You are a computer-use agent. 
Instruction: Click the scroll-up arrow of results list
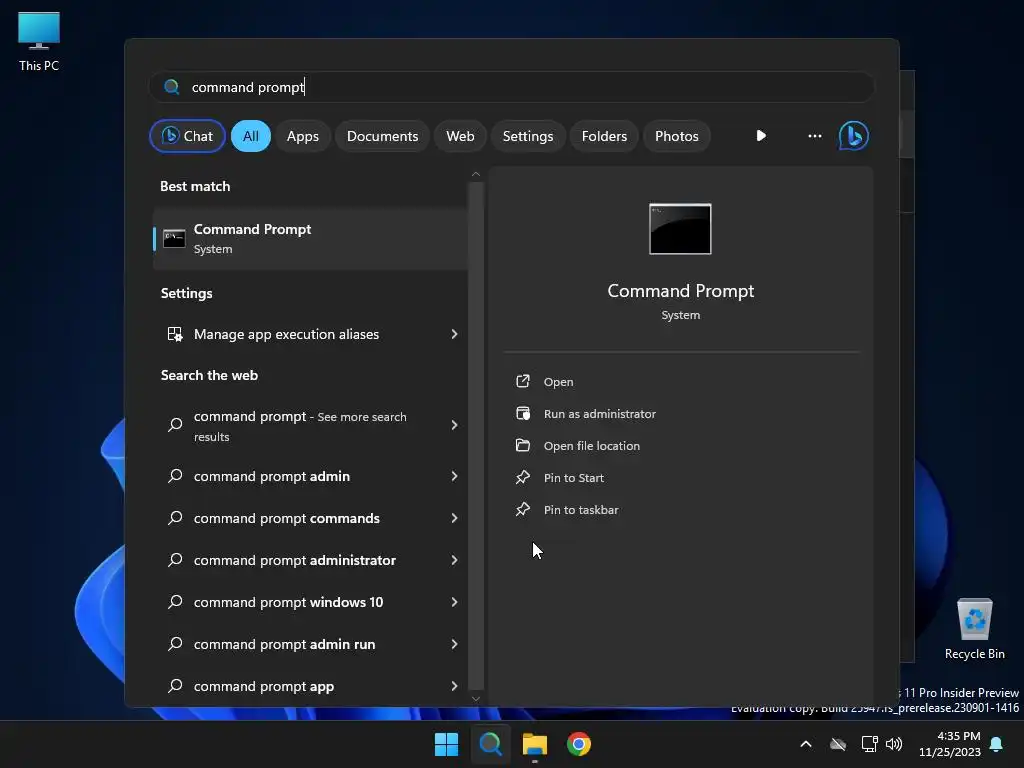[x=476, y=174]
